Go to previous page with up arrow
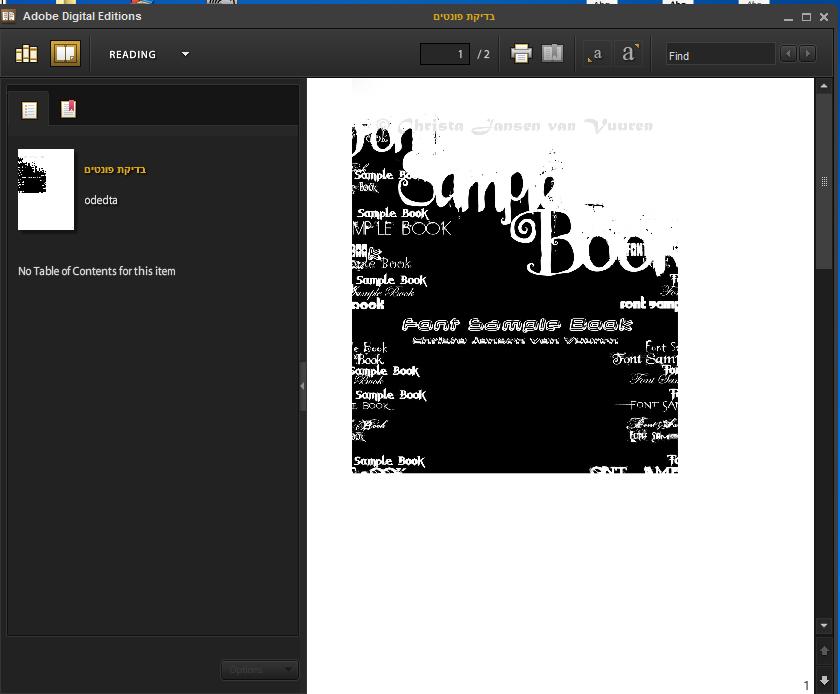 [824, 651]
